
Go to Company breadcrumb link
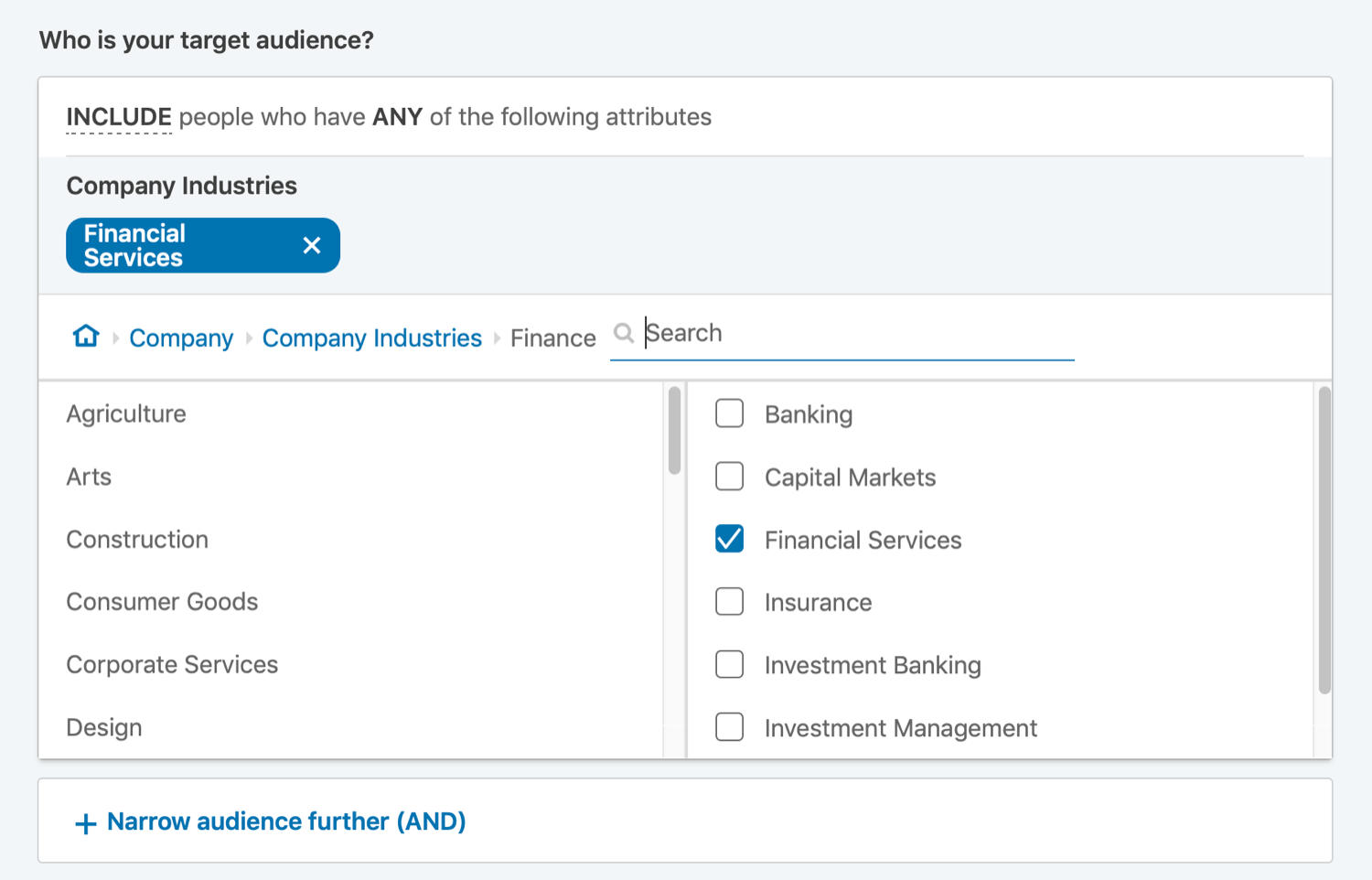pos(181,338)
